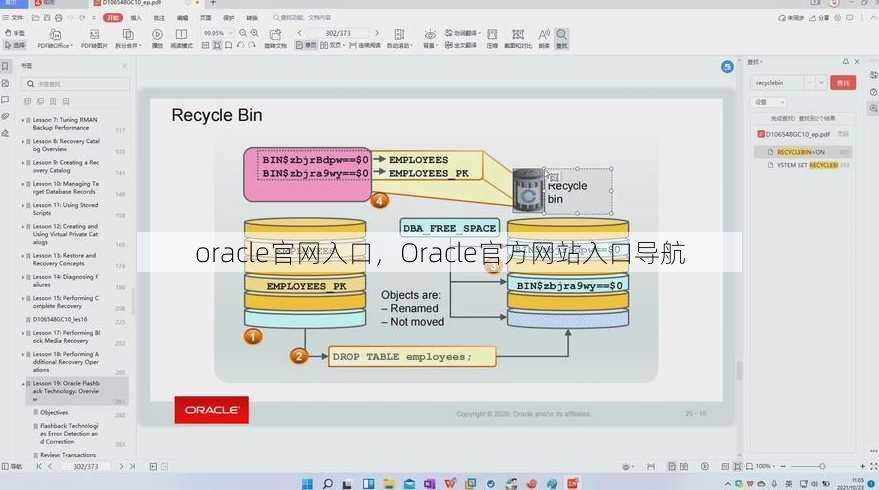Click the Rotate Document icon
Viewport: 879px width, 490px height.
tap(275, 35)
